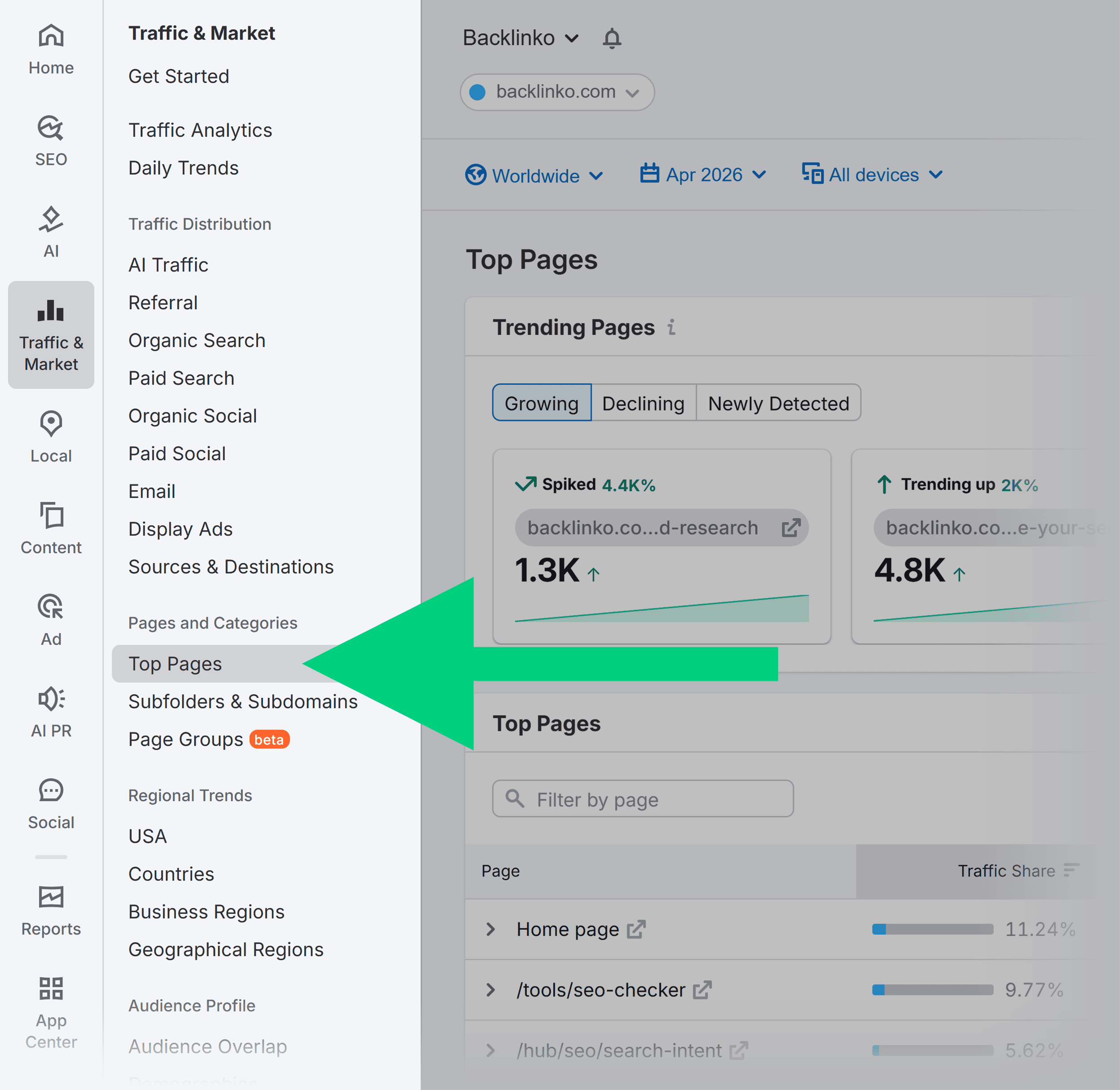
Task: Open Paid Social report
Action: pyautogui.click(x=177, y=453)
